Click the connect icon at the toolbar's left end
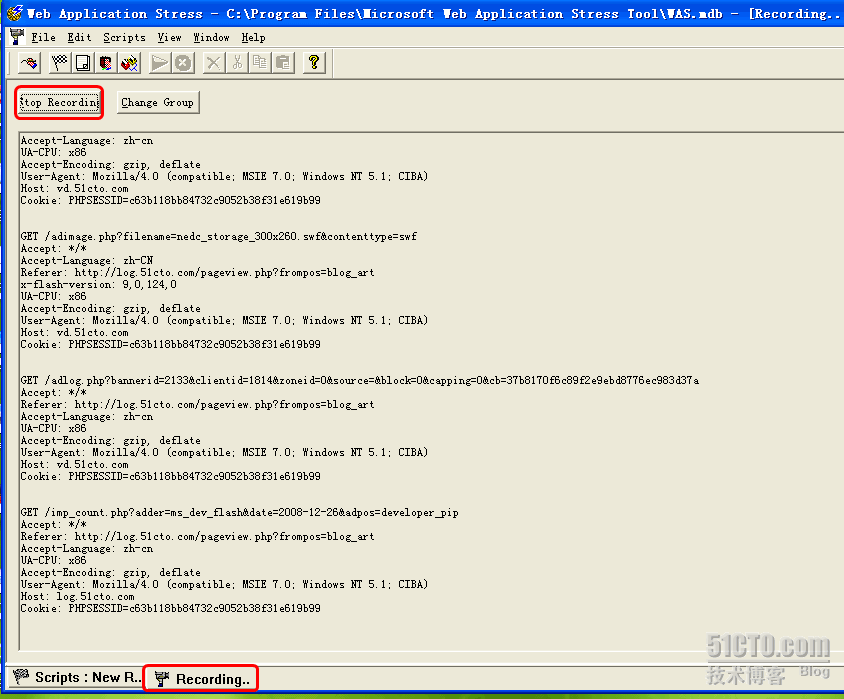 coord(30,63)
